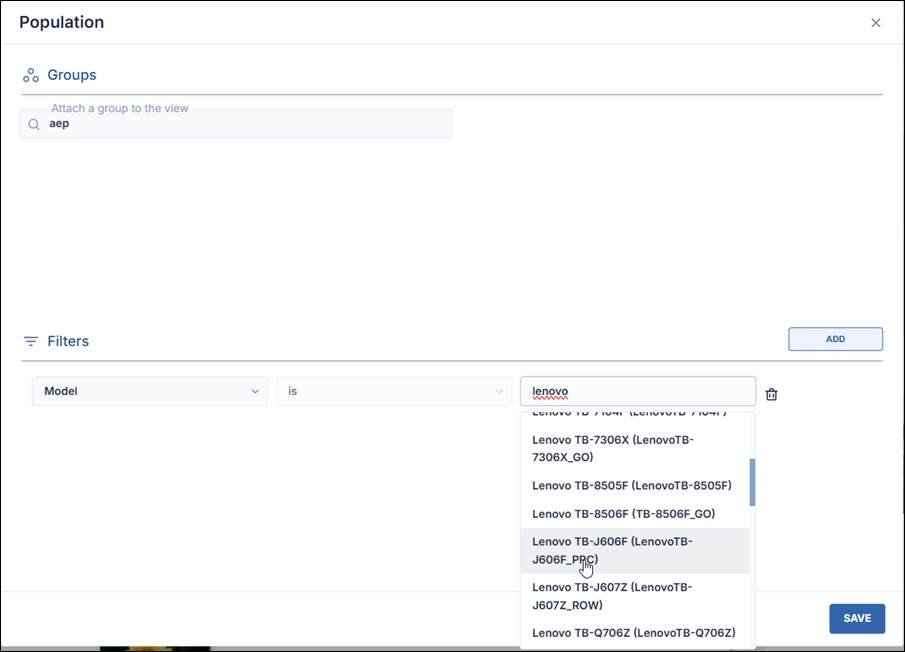Click the search magnifier icon in group field
The width and height of the screenshot is (905, 652).
click(x=34, y=124)
